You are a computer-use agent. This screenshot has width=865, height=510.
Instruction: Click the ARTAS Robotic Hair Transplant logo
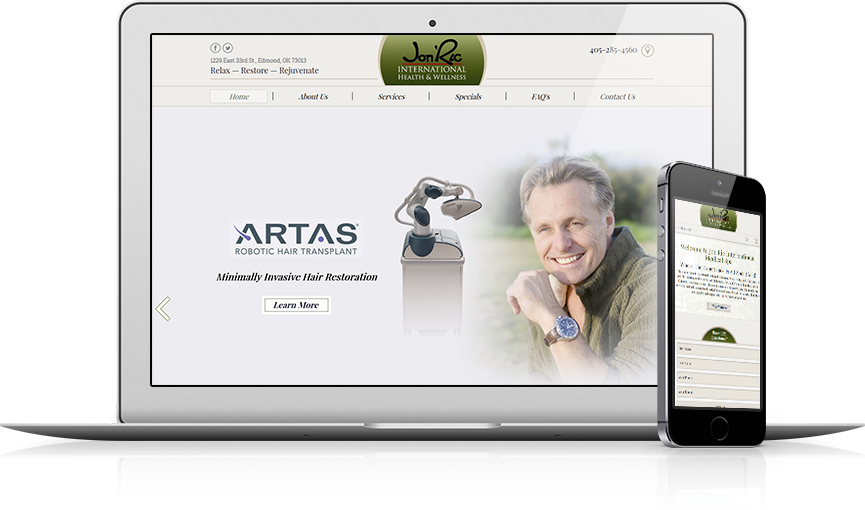[296, 238]
